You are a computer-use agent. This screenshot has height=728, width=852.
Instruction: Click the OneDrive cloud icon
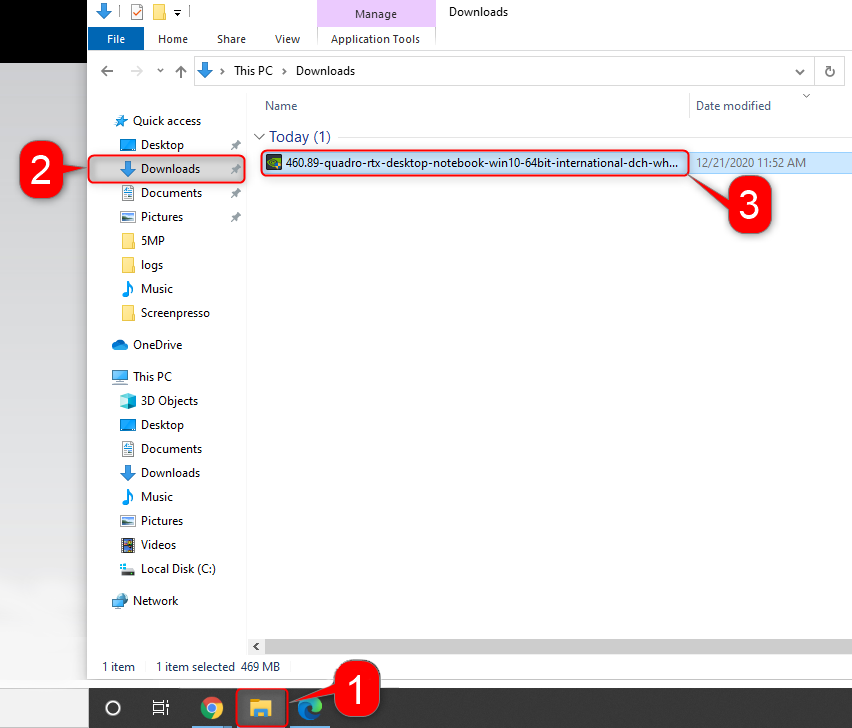(x=120, y=345)
